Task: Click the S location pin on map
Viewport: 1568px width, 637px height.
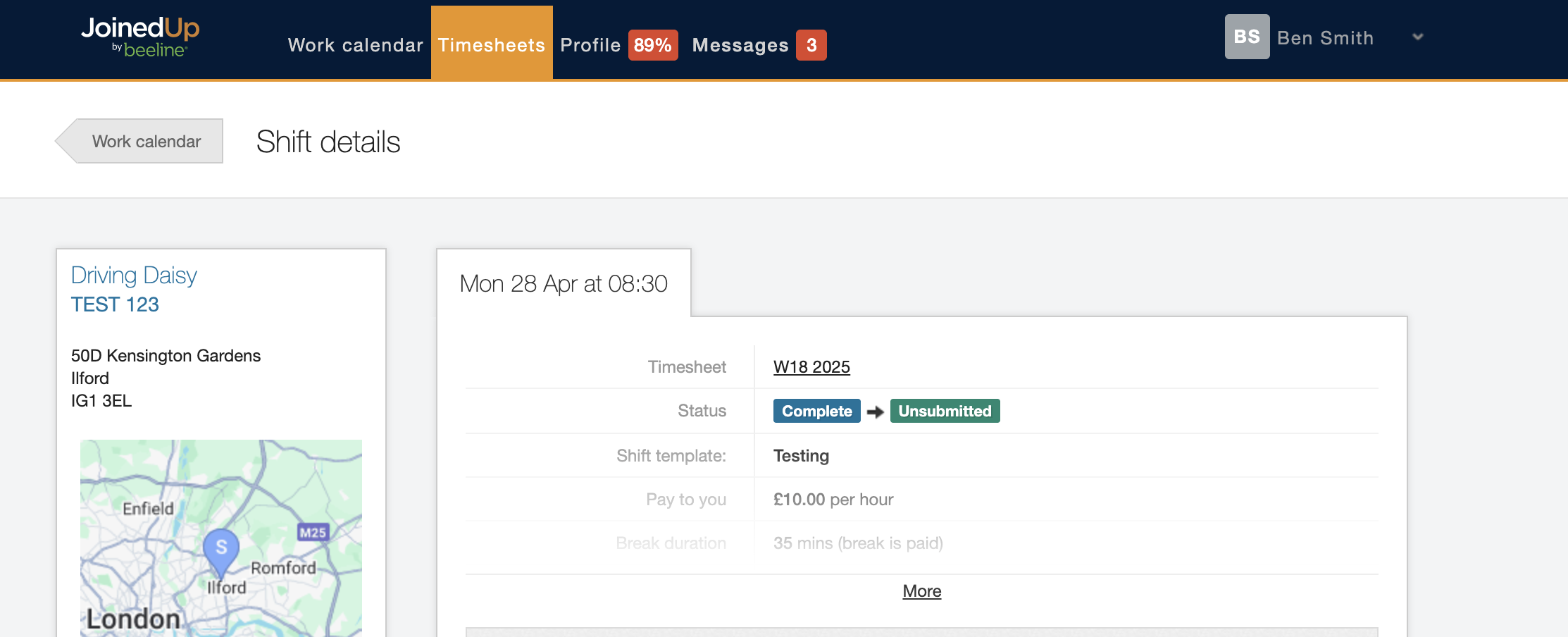Action: tap(221, 548)
